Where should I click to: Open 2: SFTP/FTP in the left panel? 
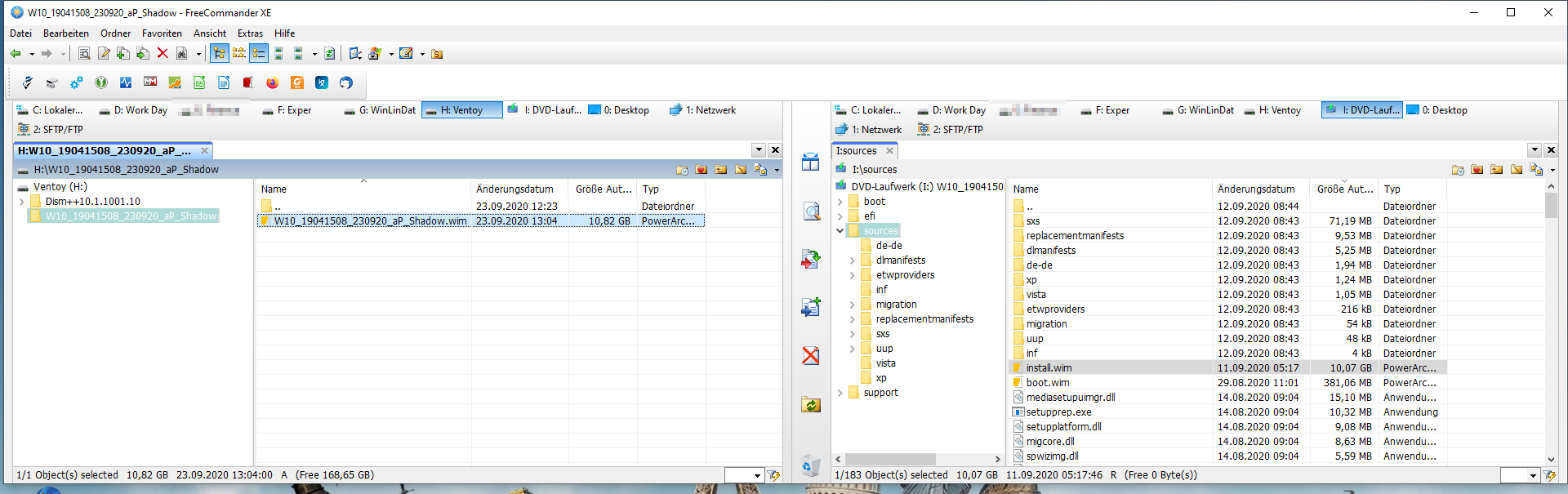pos(51,130)
